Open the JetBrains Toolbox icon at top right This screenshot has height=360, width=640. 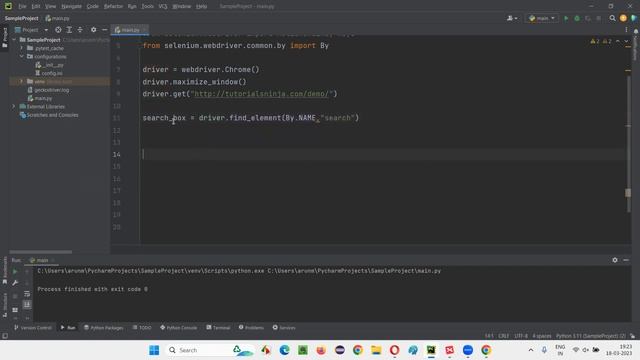coord(633,18)
